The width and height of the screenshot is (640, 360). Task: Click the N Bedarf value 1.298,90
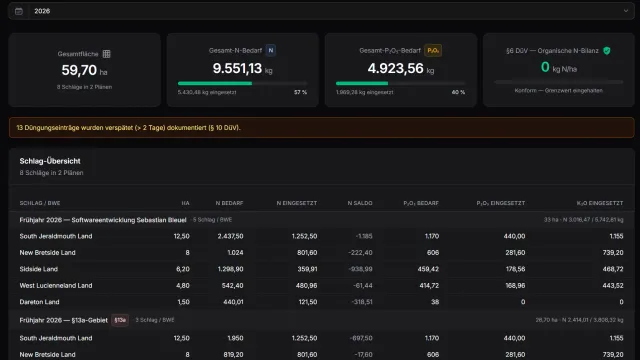(230, 269)
